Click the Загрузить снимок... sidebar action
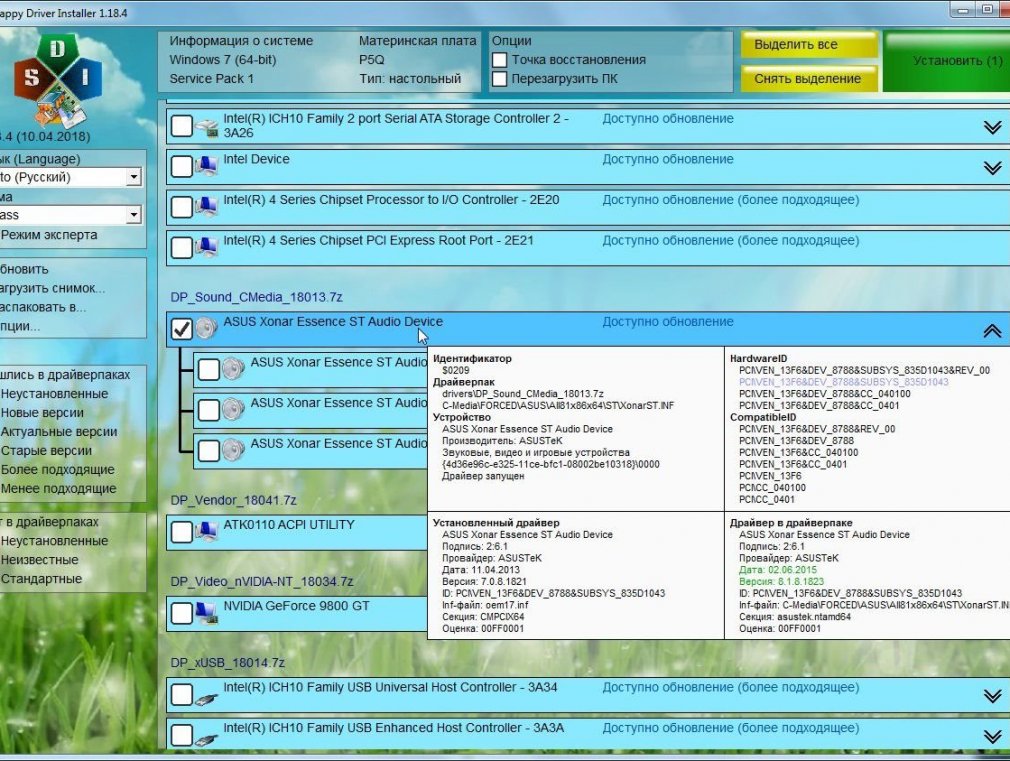This screenshot has width=1010, height=761. [x=53, y=288]
